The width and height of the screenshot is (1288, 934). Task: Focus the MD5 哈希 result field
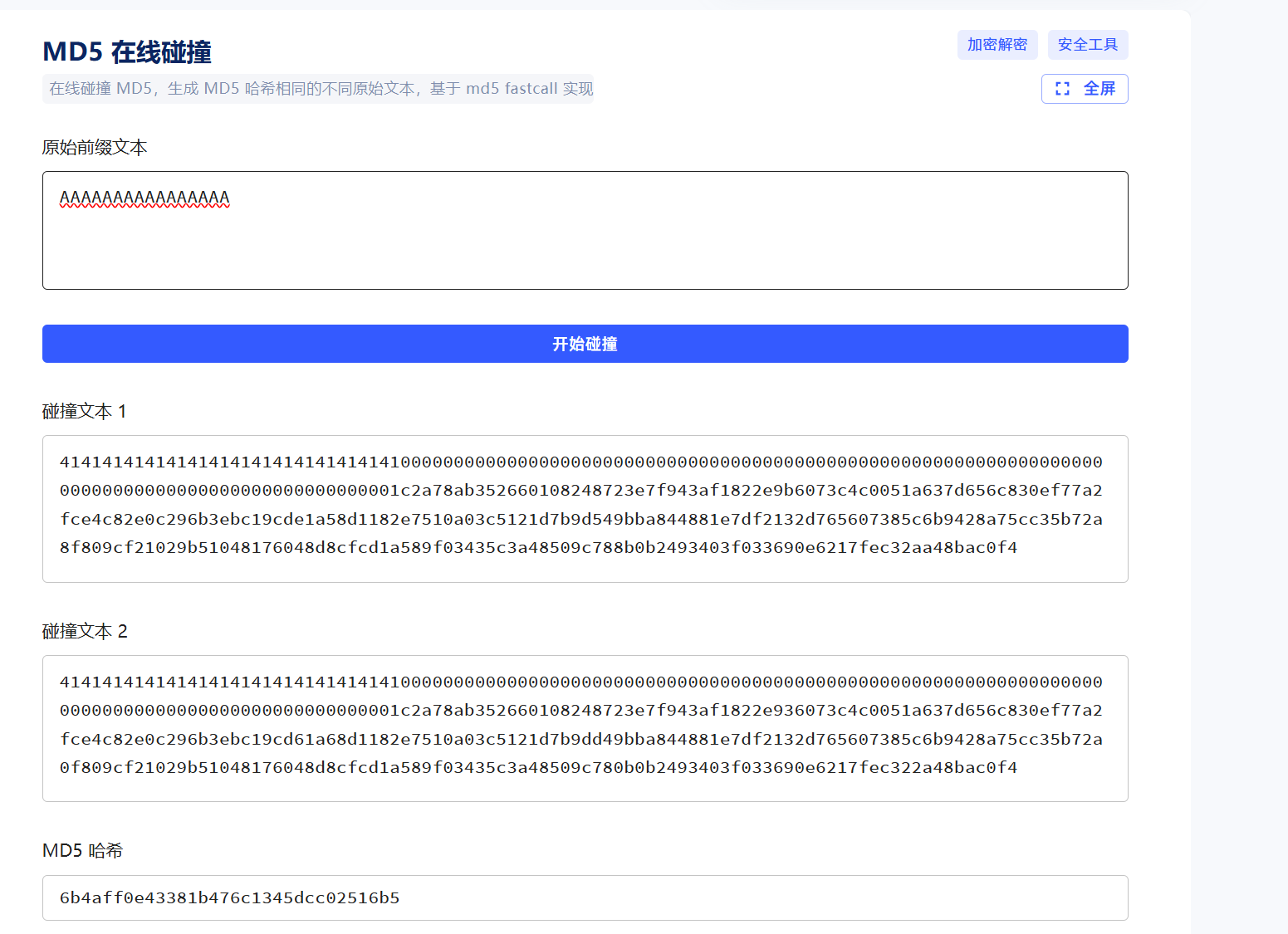[x=747, y=897]
